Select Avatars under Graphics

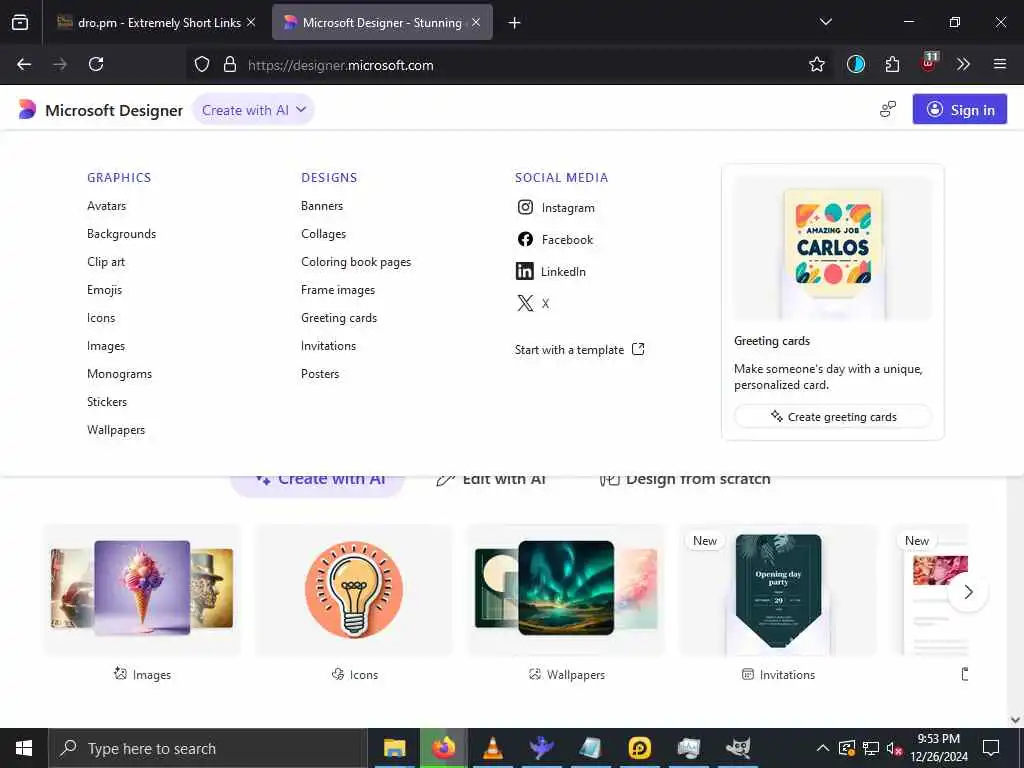(106, 206)
